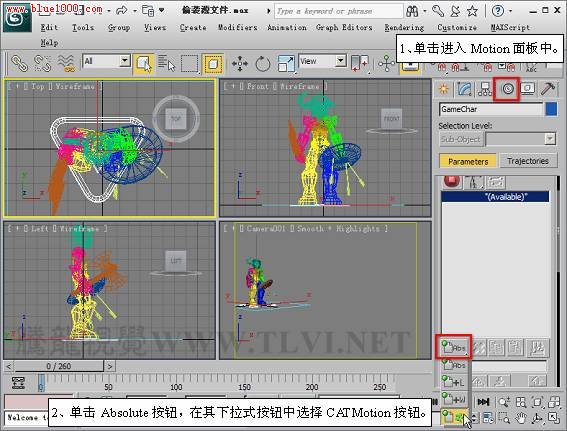Click the GameChar object name field

pos(491,109)
